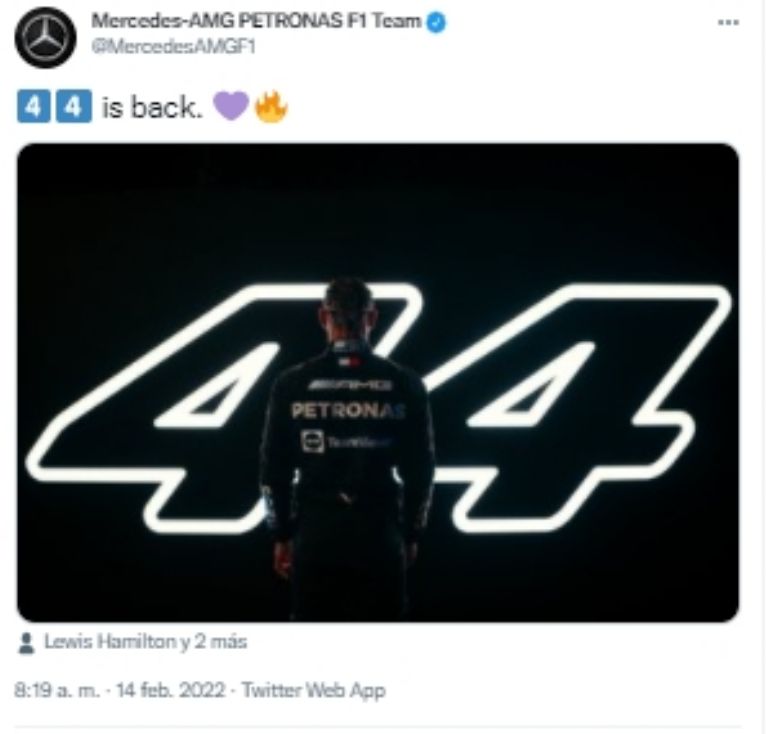Click the tagged people person icon
768x734 pixels.
pyautogui.click(x=28, y=642)
